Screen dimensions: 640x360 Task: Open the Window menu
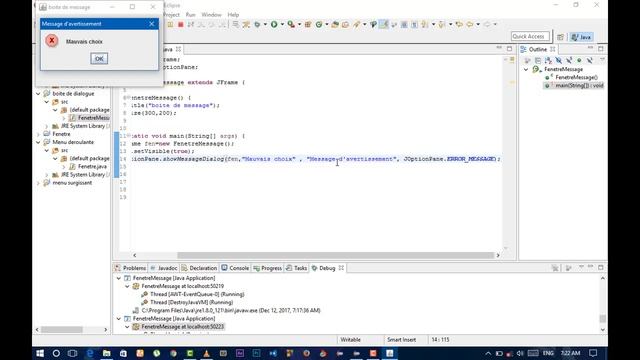pos(211,15)
